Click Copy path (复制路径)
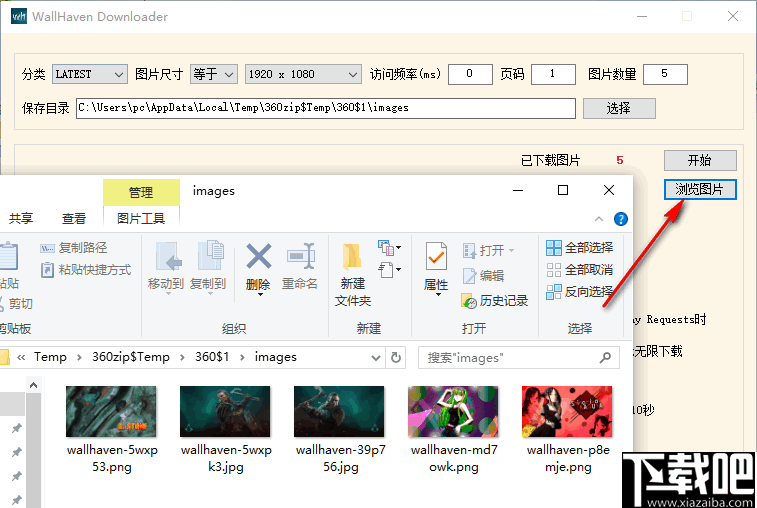The width and height of the screenshot is (757, 508). click(x=73, y=248)
